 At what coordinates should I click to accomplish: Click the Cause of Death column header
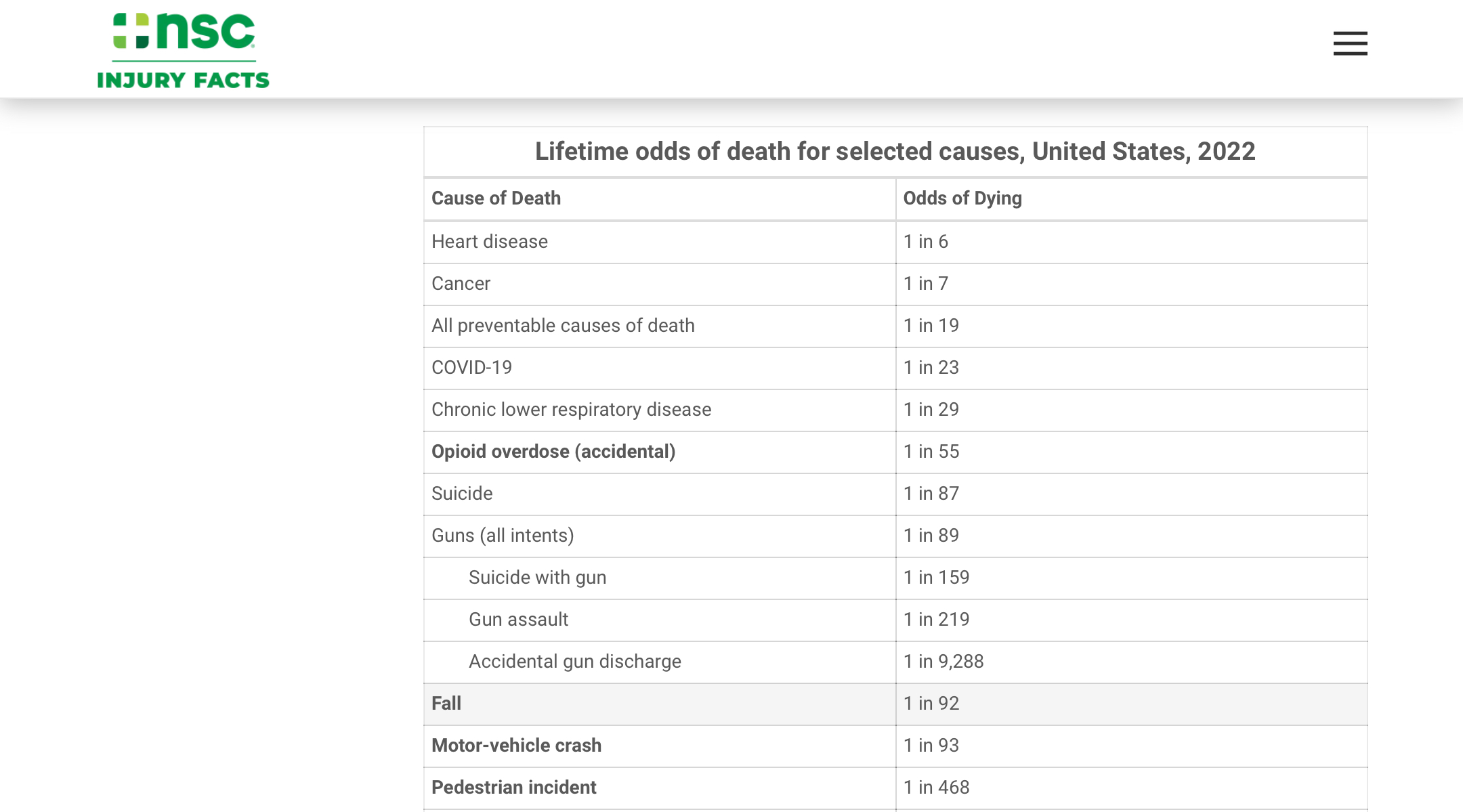pyautogui.click(x=496, y=198)
